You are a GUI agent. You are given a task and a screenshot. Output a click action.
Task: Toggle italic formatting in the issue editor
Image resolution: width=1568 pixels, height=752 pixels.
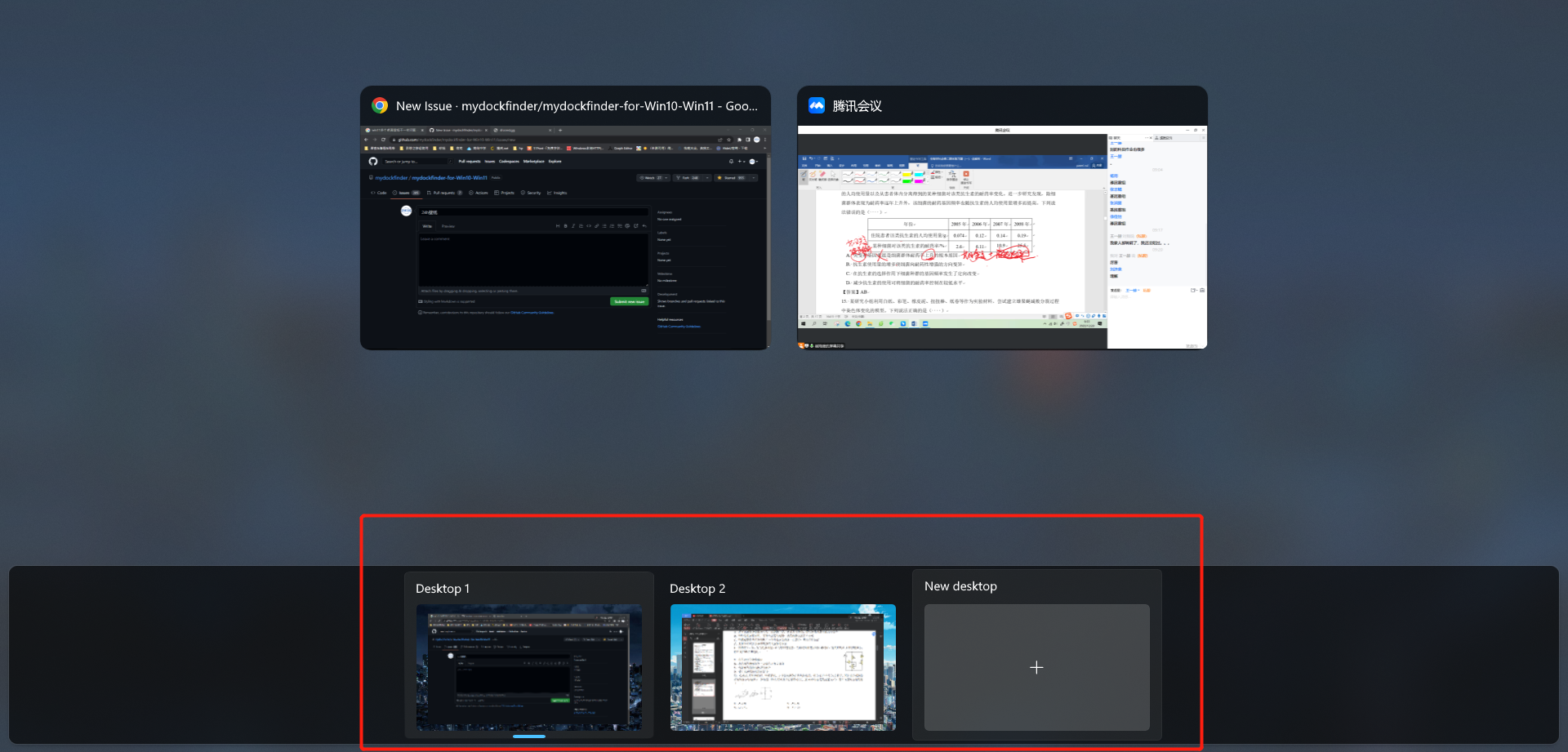click(573, 226)
